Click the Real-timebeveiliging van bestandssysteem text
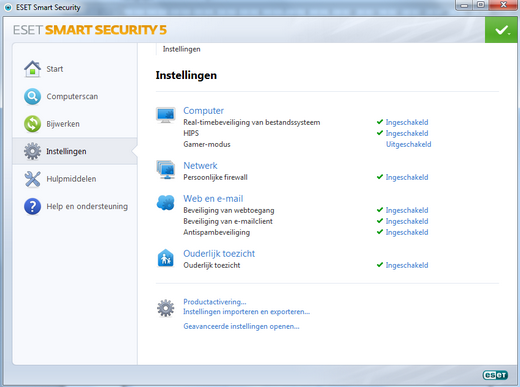520x387 pixels. 252,122
